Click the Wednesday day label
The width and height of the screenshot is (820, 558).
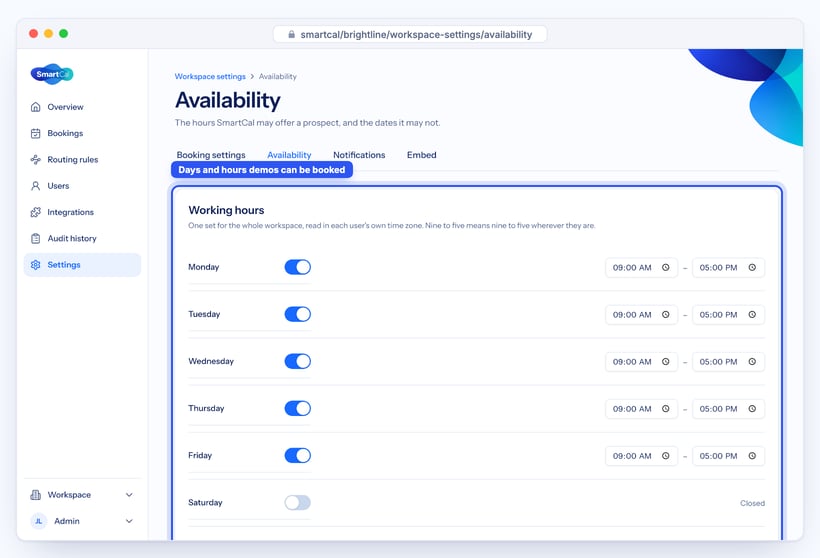211,361
